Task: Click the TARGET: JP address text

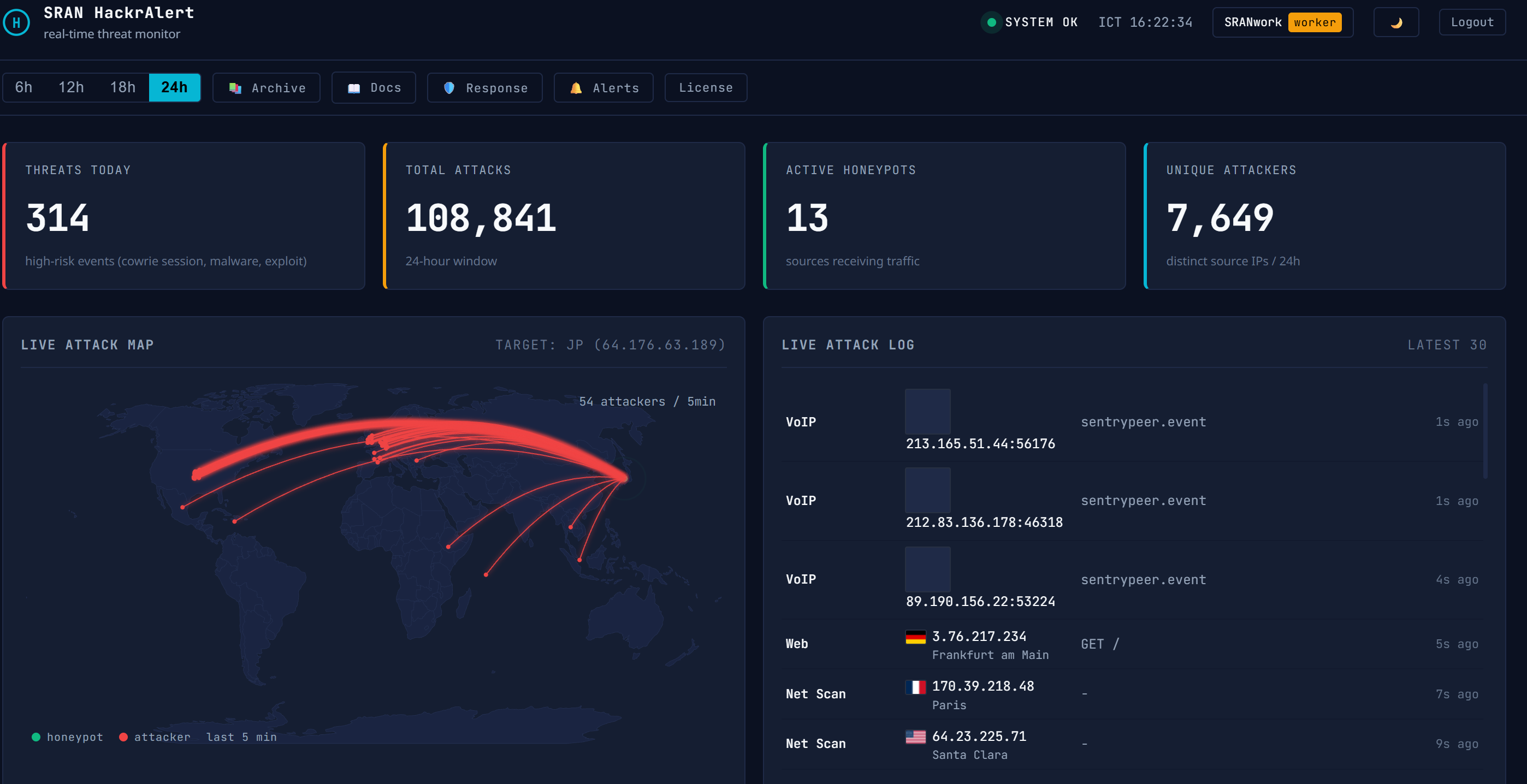Action: point(611,345)
